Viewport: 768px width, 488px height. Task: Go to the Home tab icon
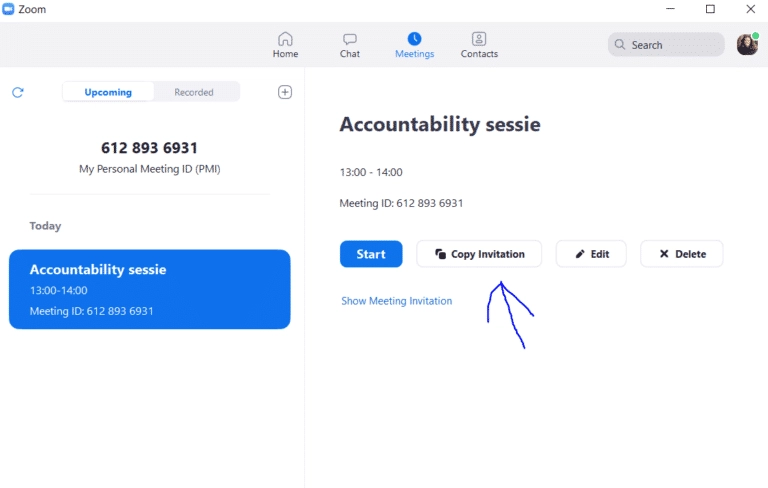tap(285, 39)
